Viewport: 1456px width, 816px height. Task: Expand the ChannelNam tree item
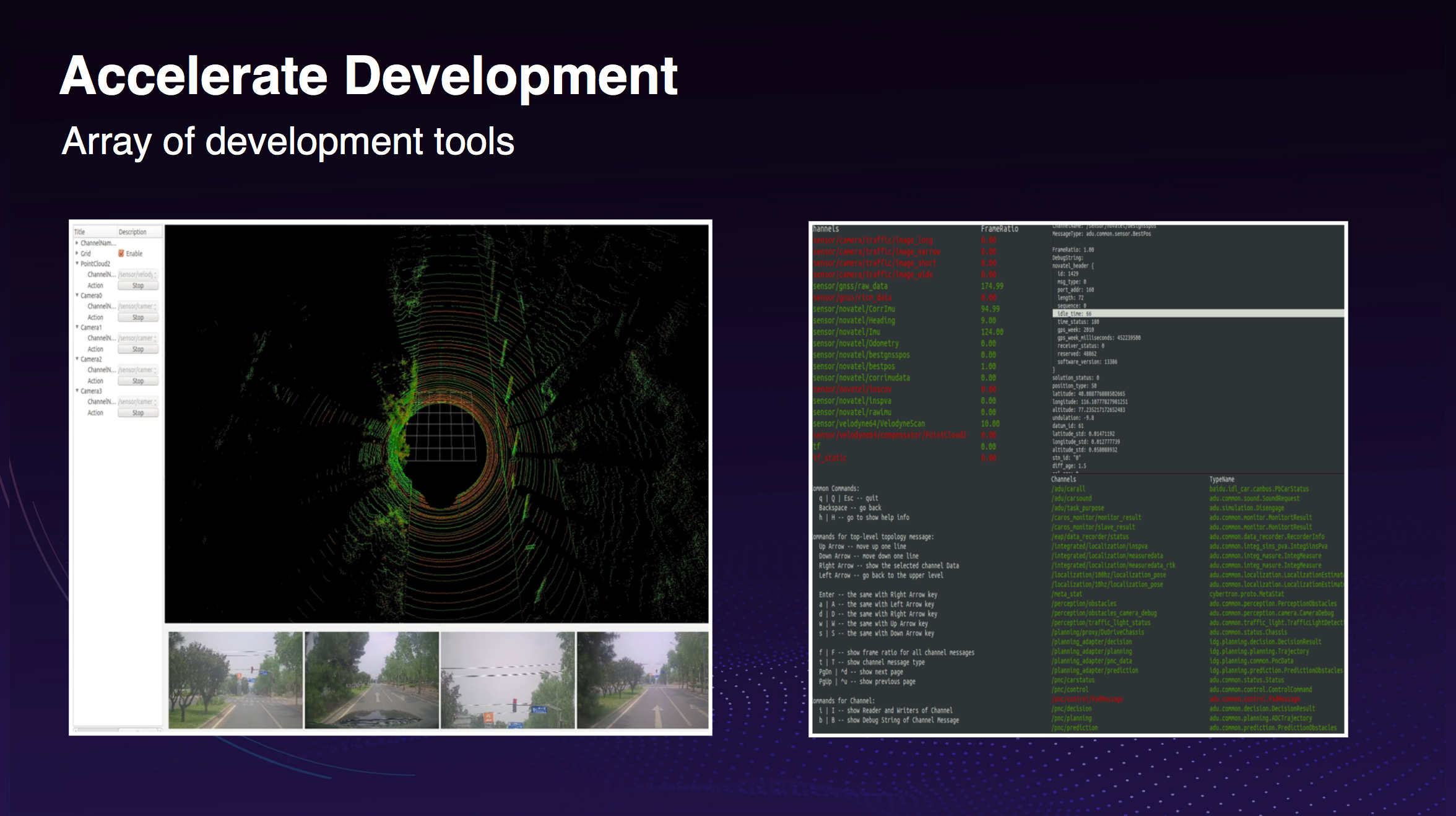pyautogui.click(x=77, y=243)
